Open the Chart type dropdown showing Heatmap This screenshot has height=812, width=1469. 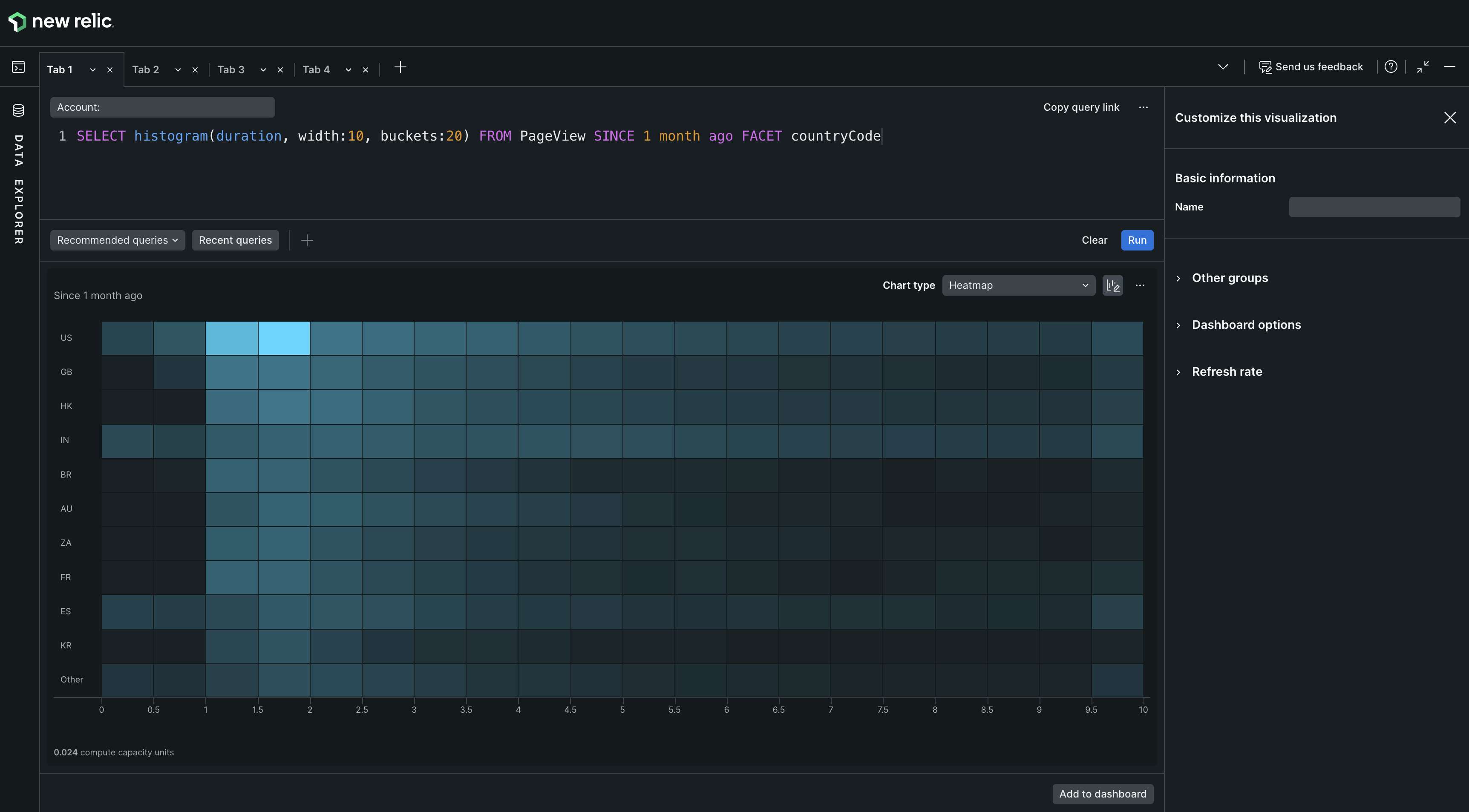coord(1019,285)
